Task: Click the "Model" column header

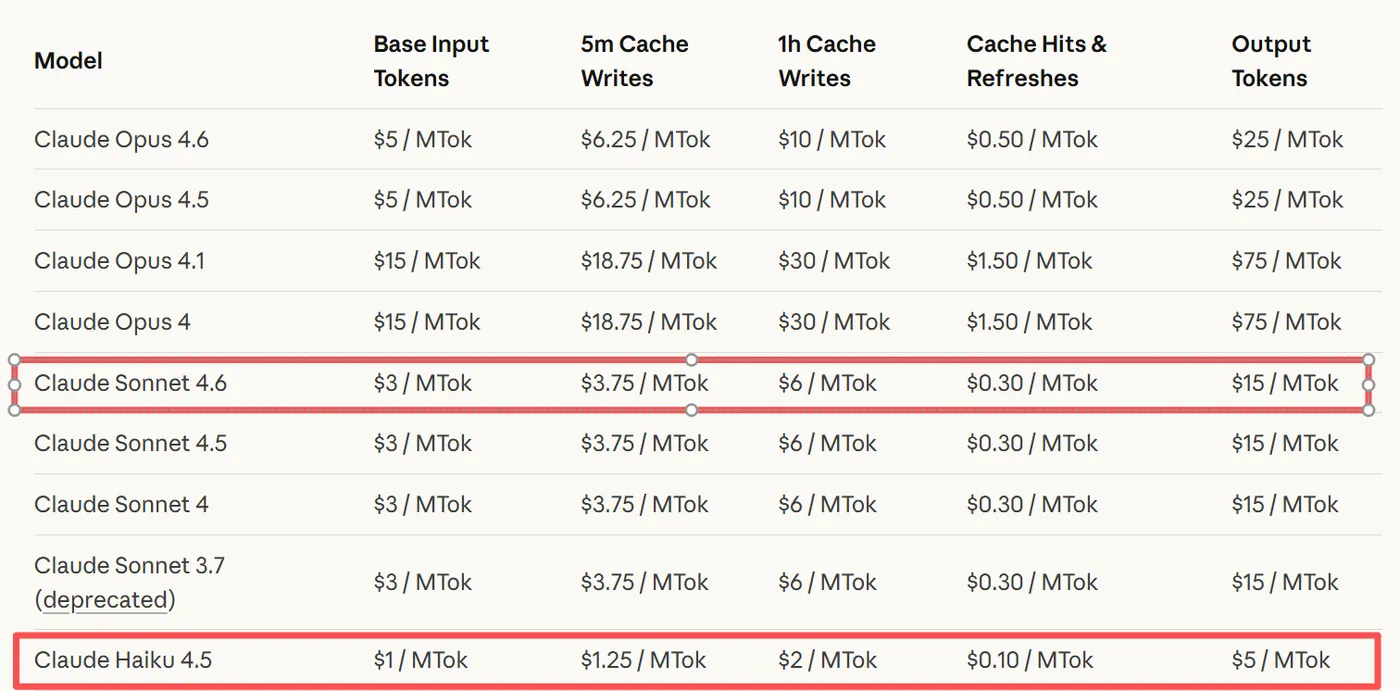Action: click(68, 61)
